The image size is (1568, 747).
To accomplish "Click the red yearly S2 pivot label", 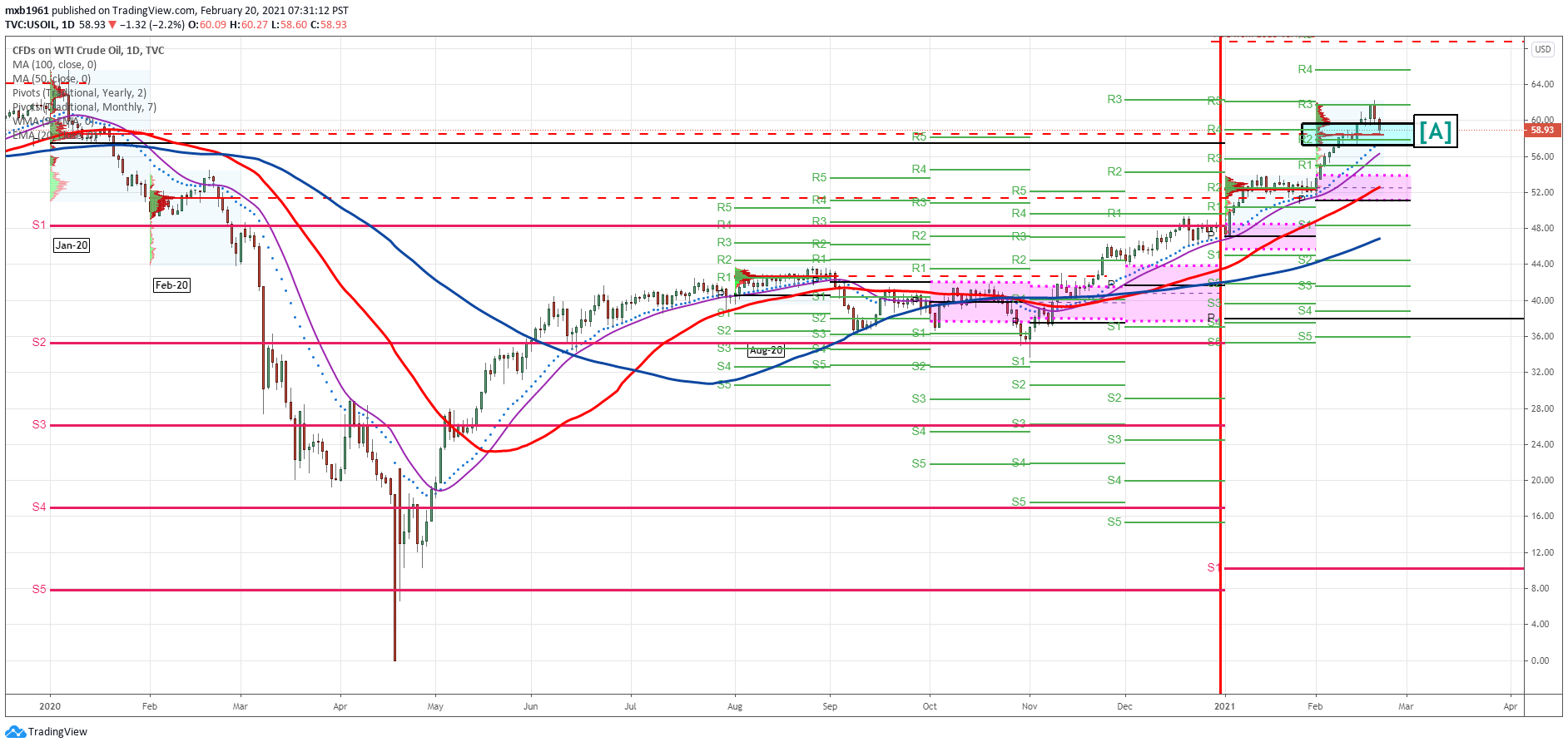I will pyautogui.click(x=39, y=342).
